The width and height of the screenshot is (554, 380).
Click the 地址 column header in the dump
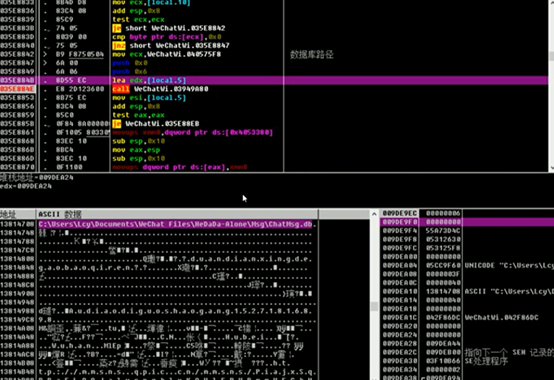pos(18,214)
